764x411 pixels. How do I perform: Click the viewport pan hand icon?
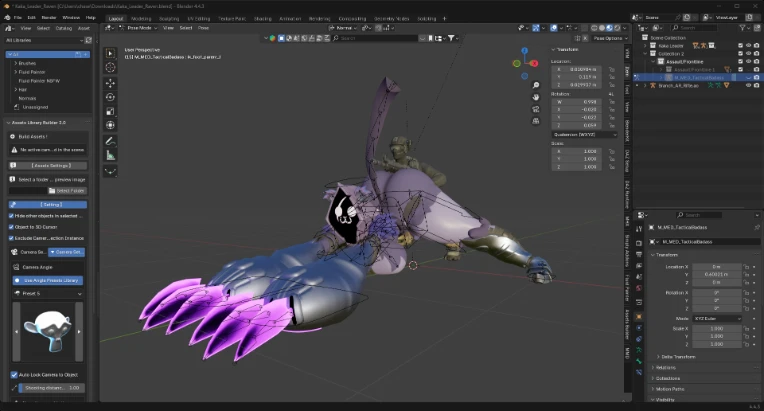(x=536, y=97)
